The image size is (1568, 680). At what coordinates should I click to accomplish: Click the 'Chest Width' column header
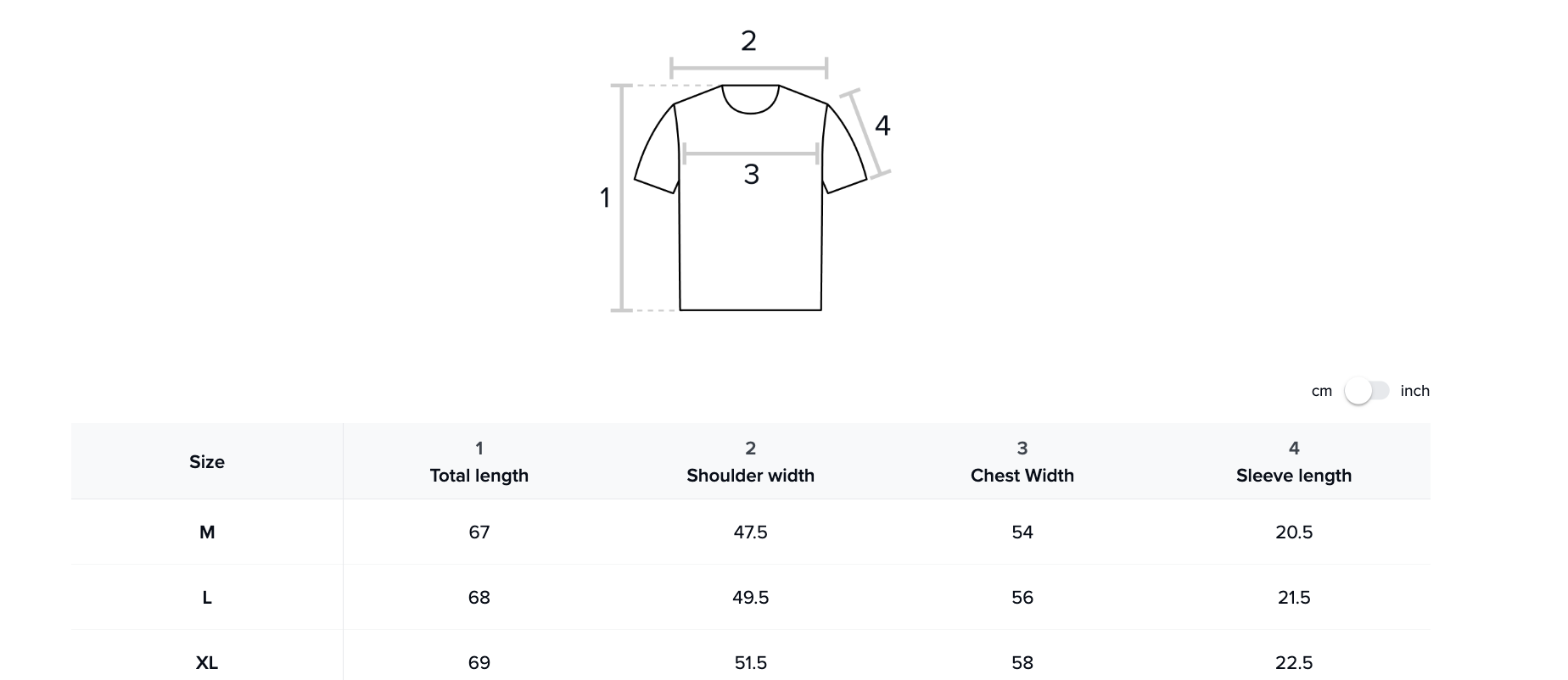pos(1022,476)
